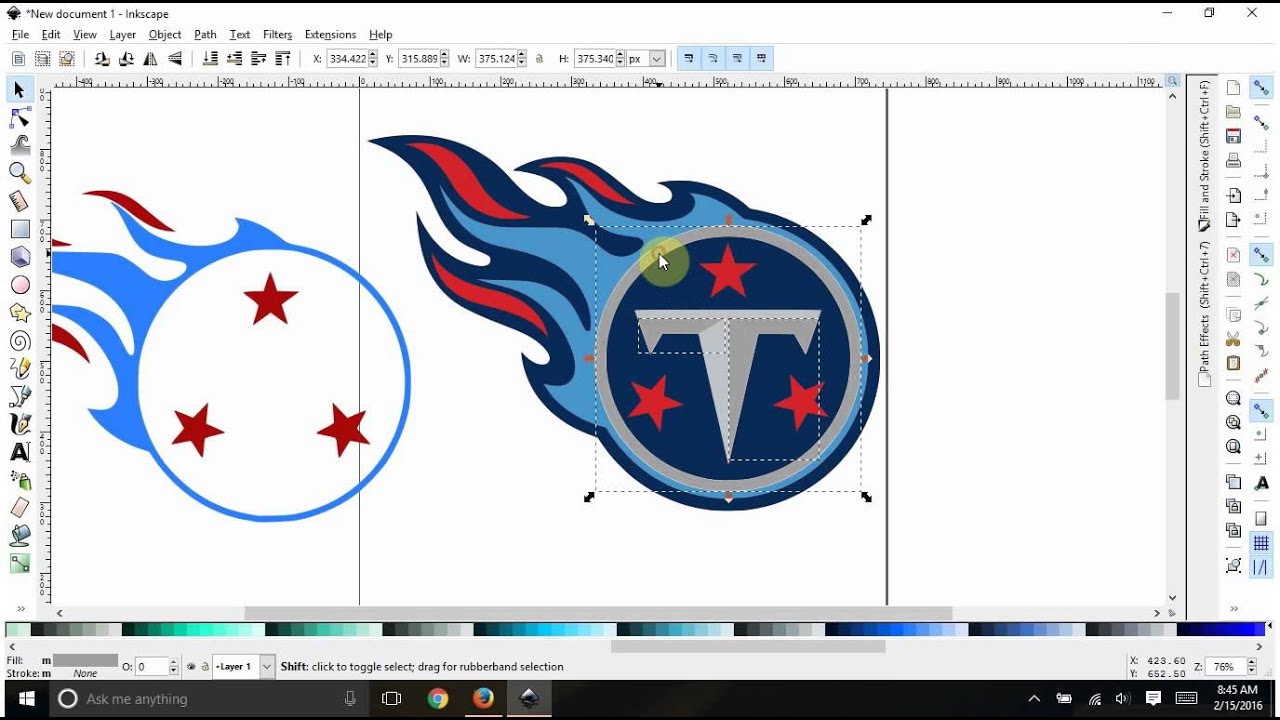1280x720 pixels.
Task: Open the Path menu
Action: pos(205,35)
